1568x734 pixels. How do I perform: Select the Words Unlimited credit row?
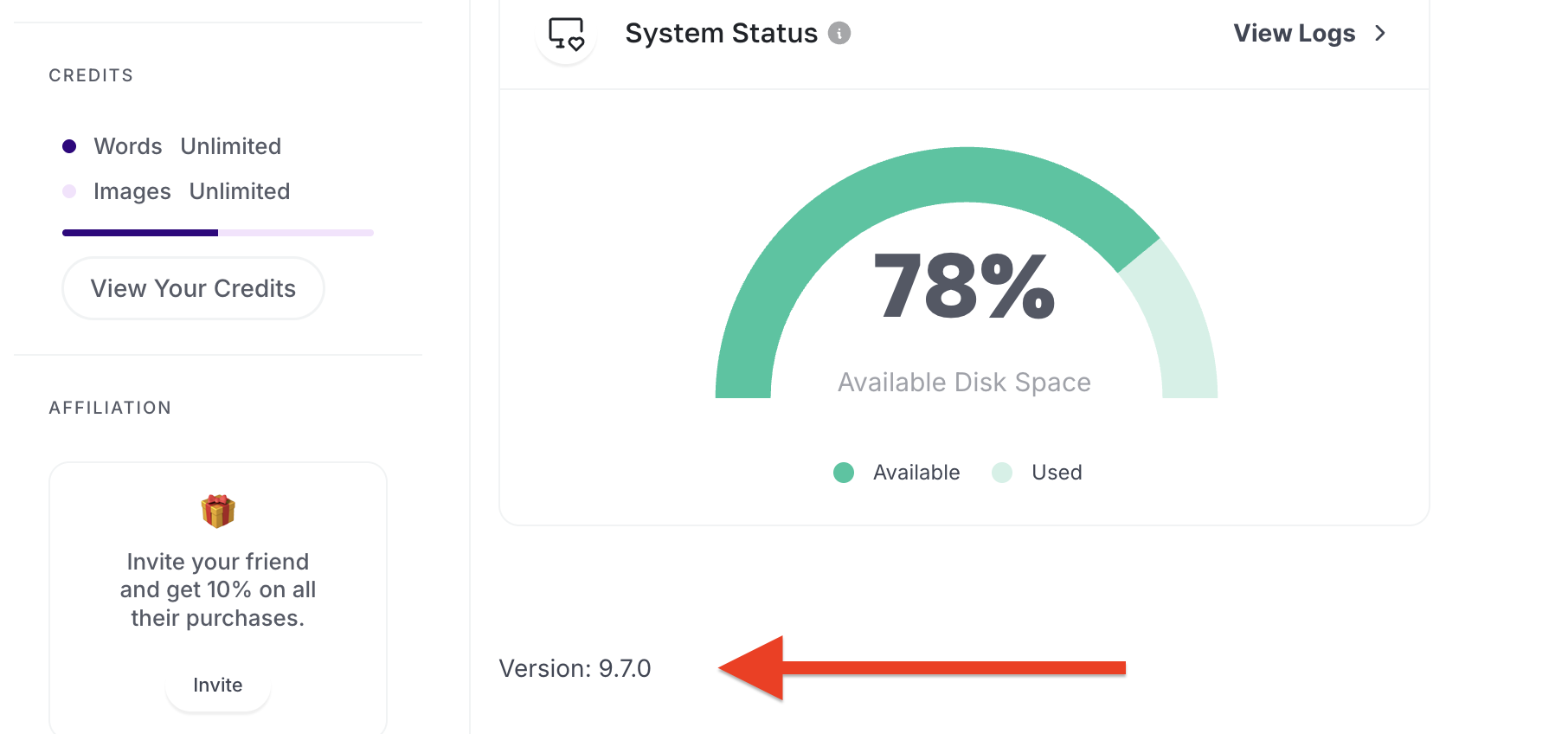coord(171,146)
